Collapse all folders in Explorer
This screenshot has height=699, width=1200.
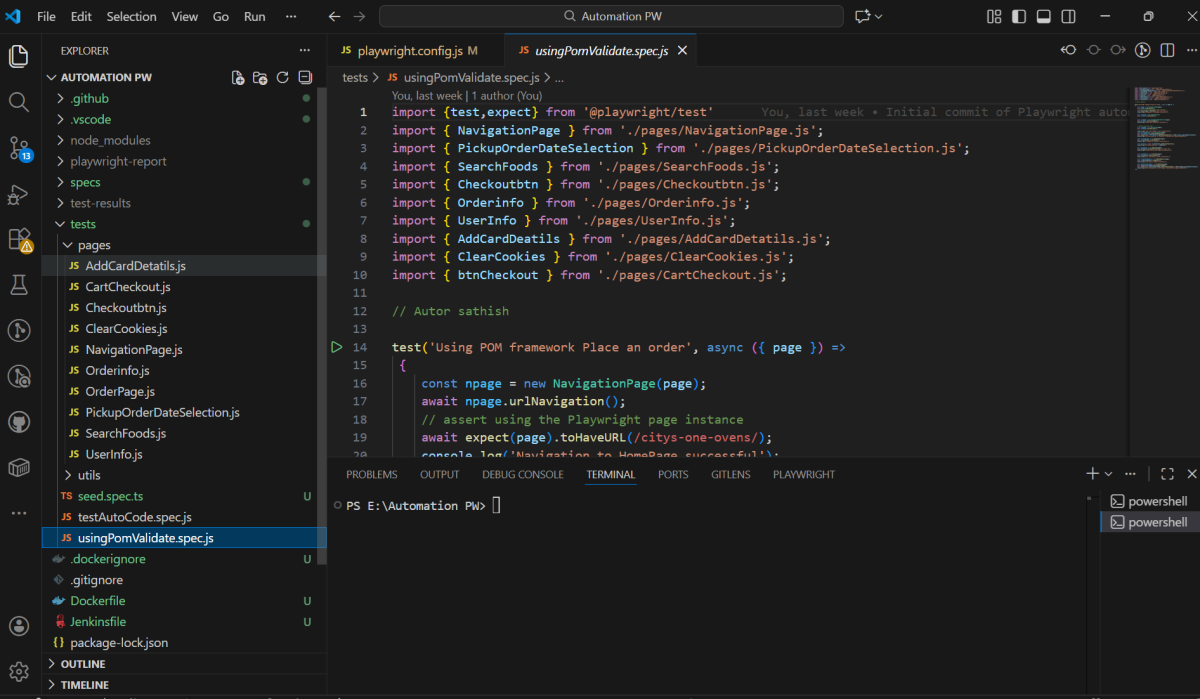pos(305,78)
